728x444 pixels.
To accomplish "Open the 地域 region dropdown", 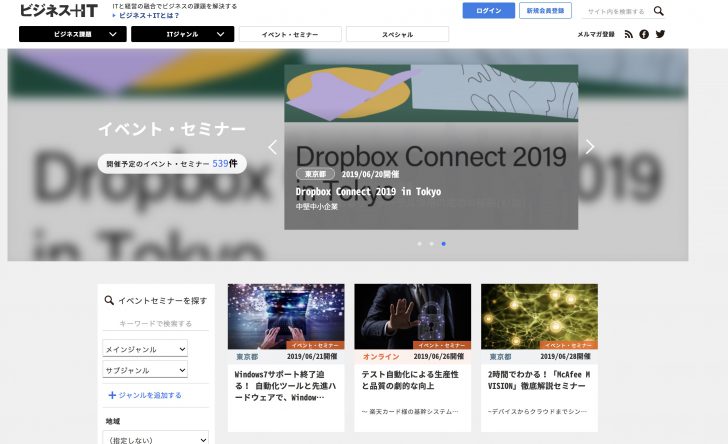I will tap(155, 438).
